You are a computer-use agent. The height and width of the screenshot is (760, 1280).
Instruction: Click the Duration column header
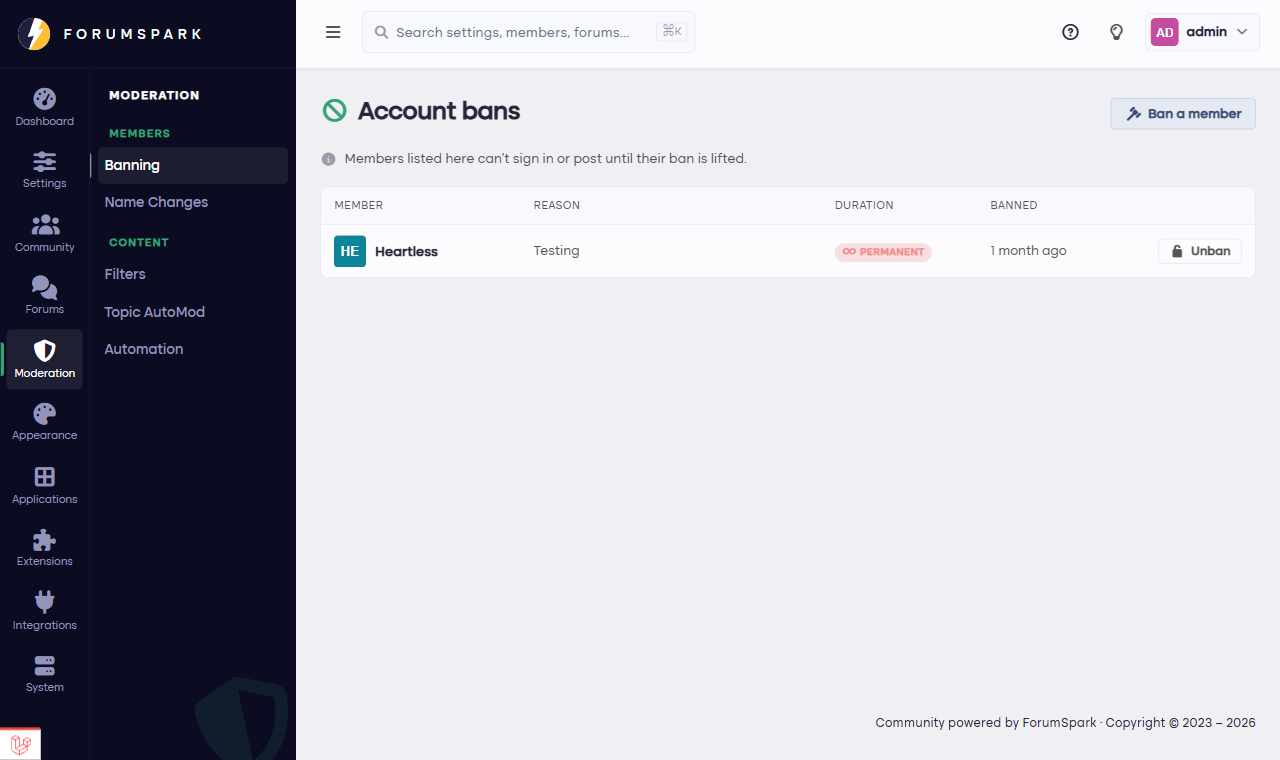pyautogui.click(x=864, y=205)
